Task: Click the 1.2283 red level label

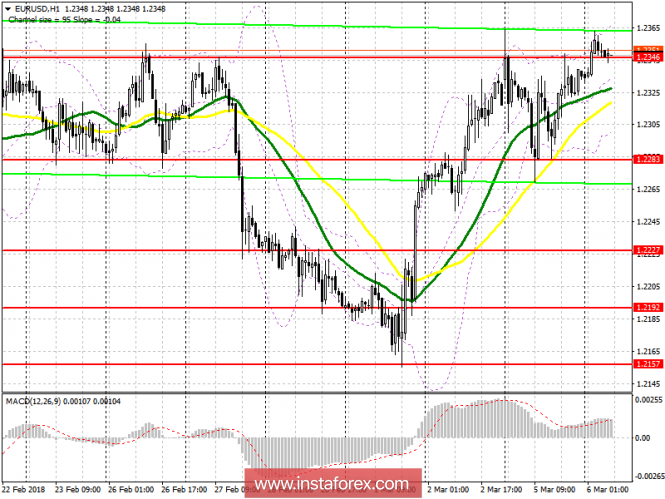Action: pos(648,159)
